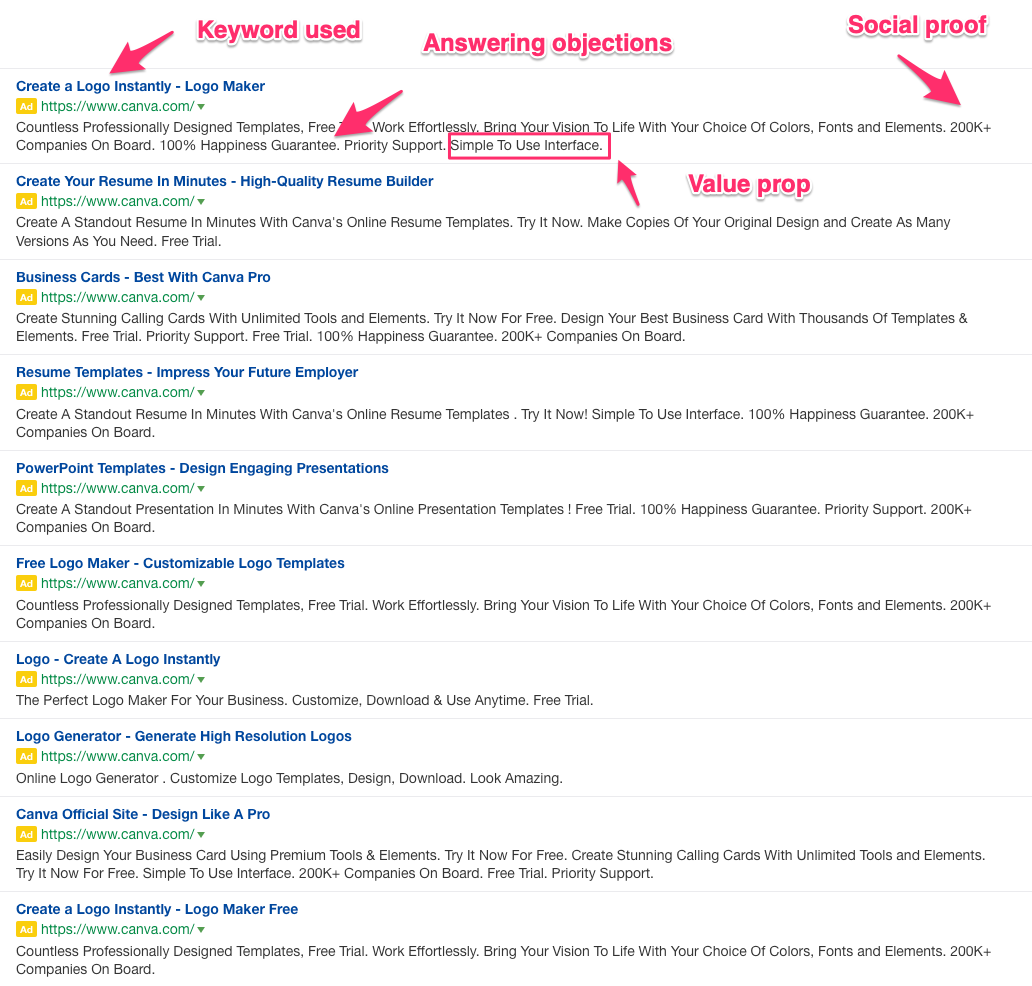Open 'Logo Generator - Generate High Resolution Logos' headline
This screenshot has width=1032, height=986.
184,736
